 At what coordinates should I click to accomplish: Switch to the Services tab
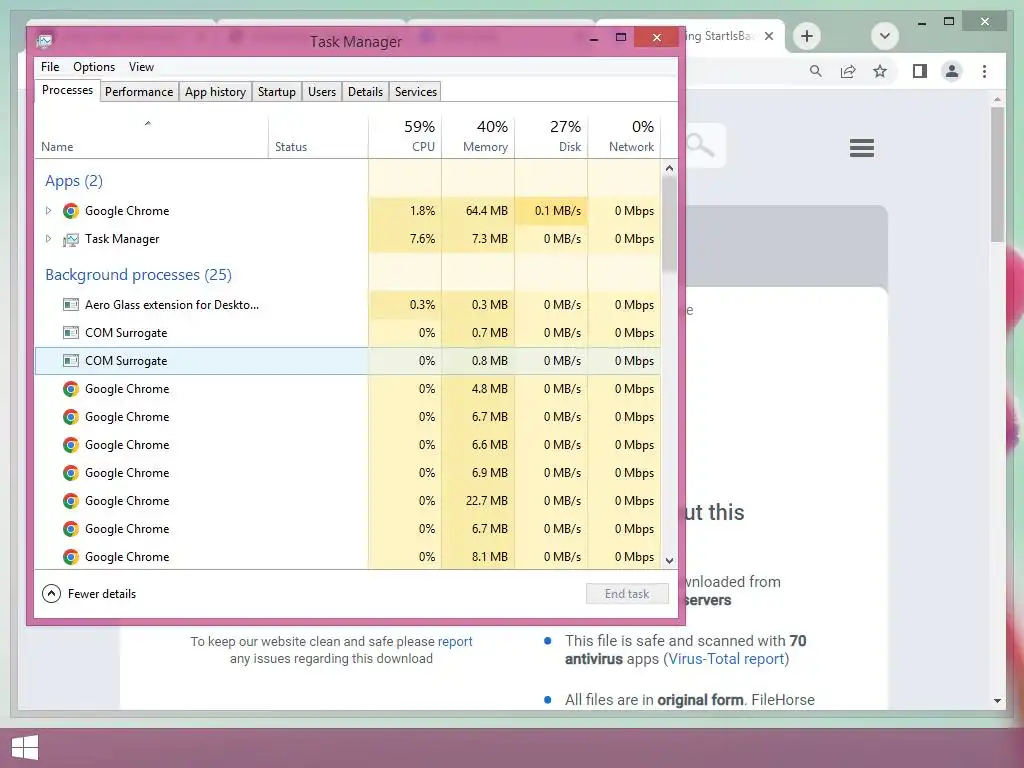point(416,92)
